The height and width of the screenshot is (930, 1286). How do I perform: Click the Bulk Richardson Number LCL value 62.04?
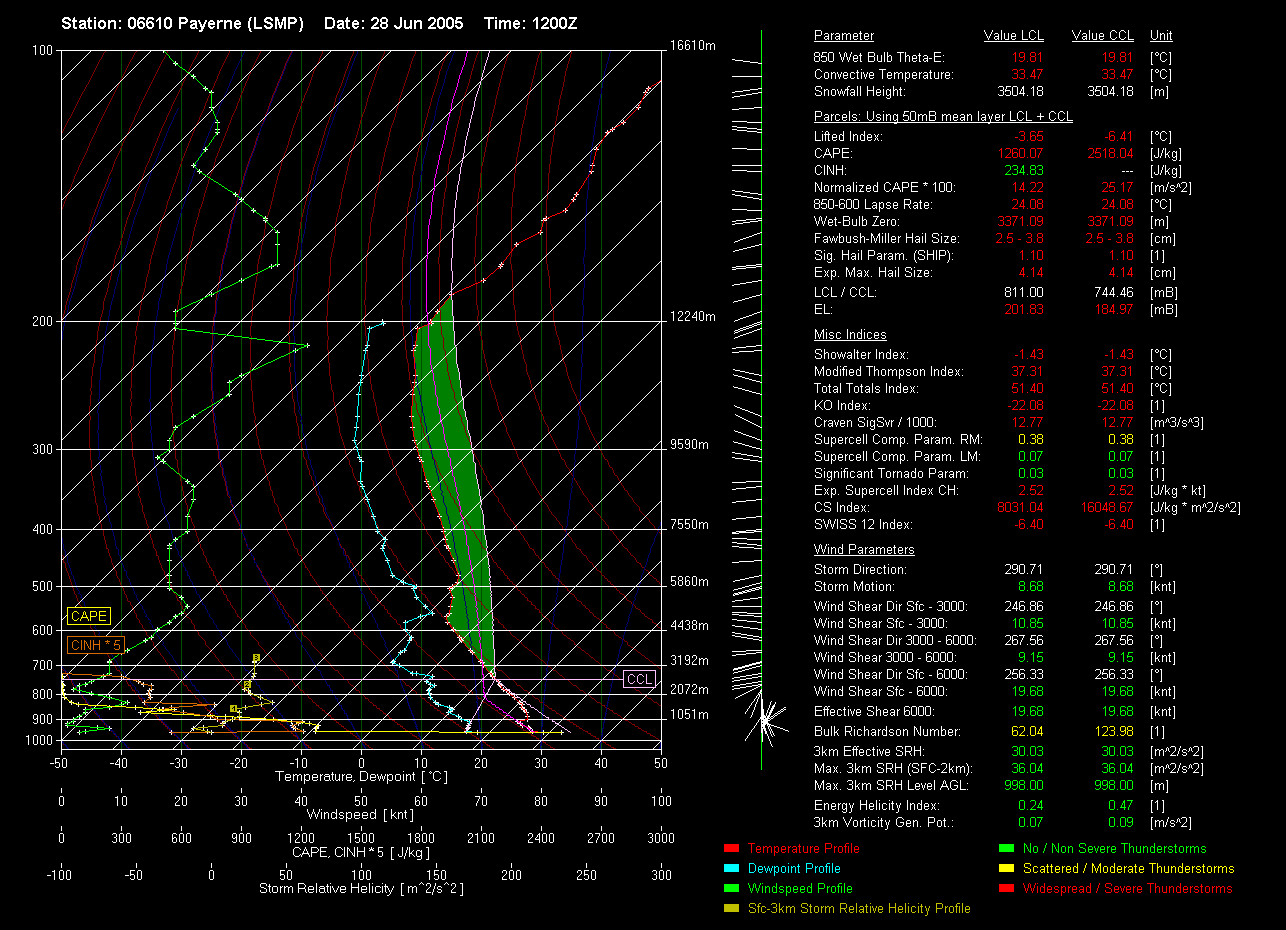pos(1025,732)
